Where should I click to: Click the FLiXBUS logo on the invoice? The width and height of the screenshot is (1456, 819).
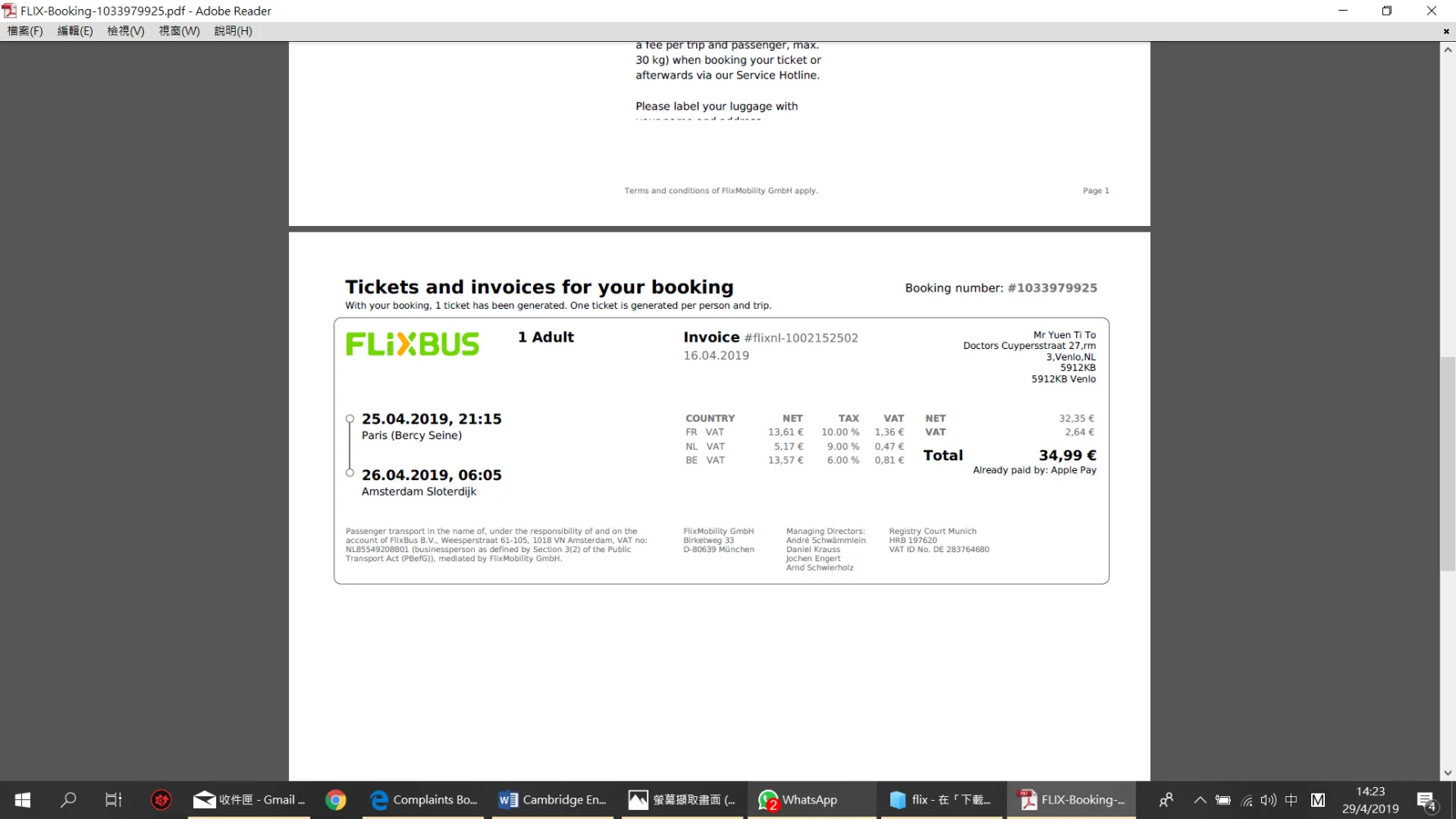tap(412, 344)
